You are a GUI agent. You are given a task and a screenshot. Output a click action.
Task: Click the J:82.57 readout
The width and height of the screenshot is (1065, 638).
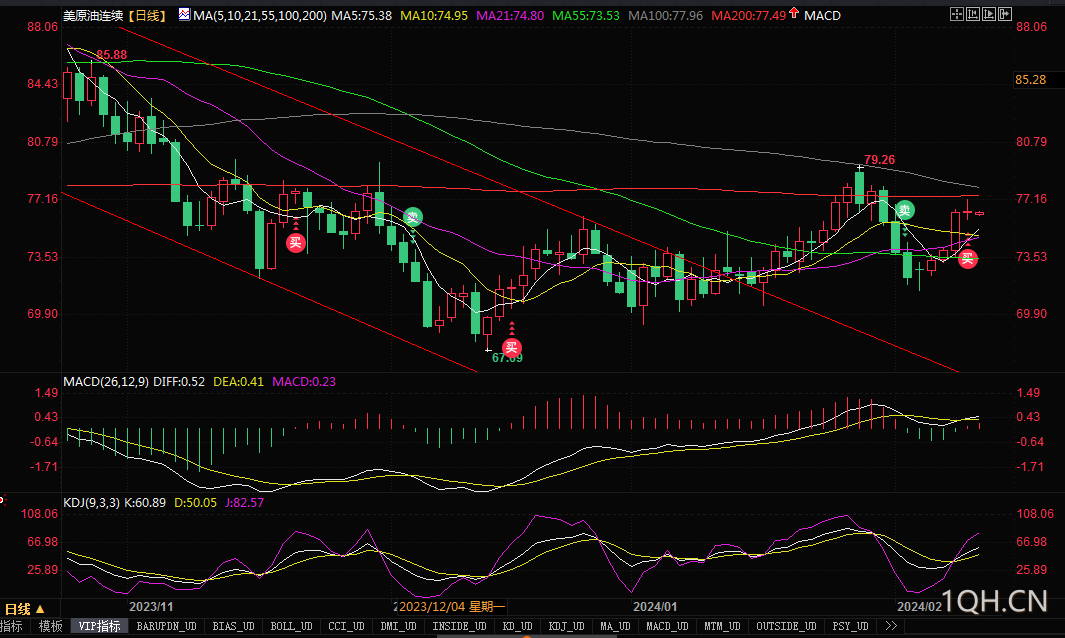[245, 502]
